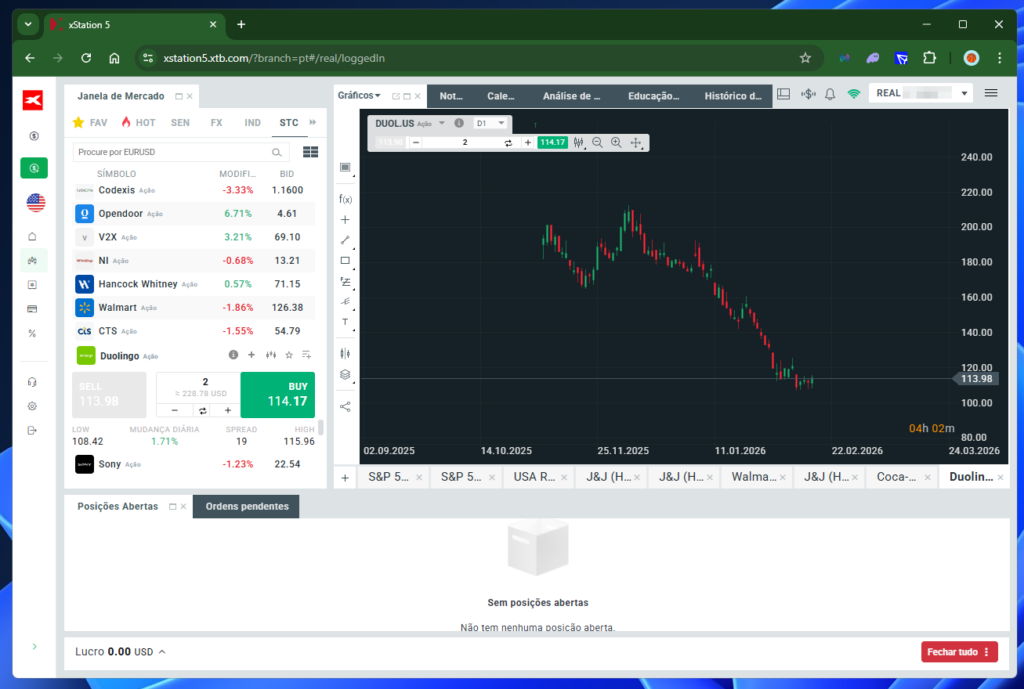The height and width of the screenshot is (689, 1024).
Task: Zoom in on the chart
Action: (x=616, y=142)
